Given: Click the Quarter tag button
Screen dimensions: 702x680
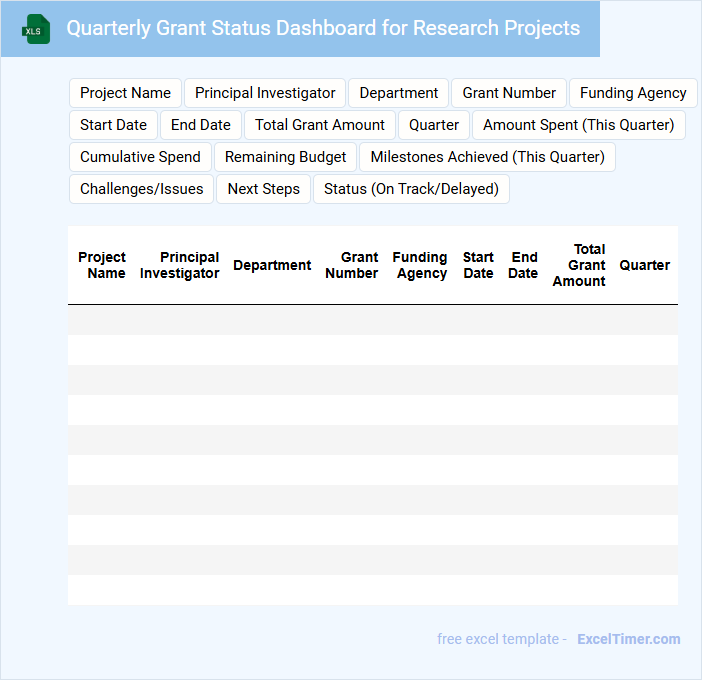Looking at the screenshot, I should [434, 125].
